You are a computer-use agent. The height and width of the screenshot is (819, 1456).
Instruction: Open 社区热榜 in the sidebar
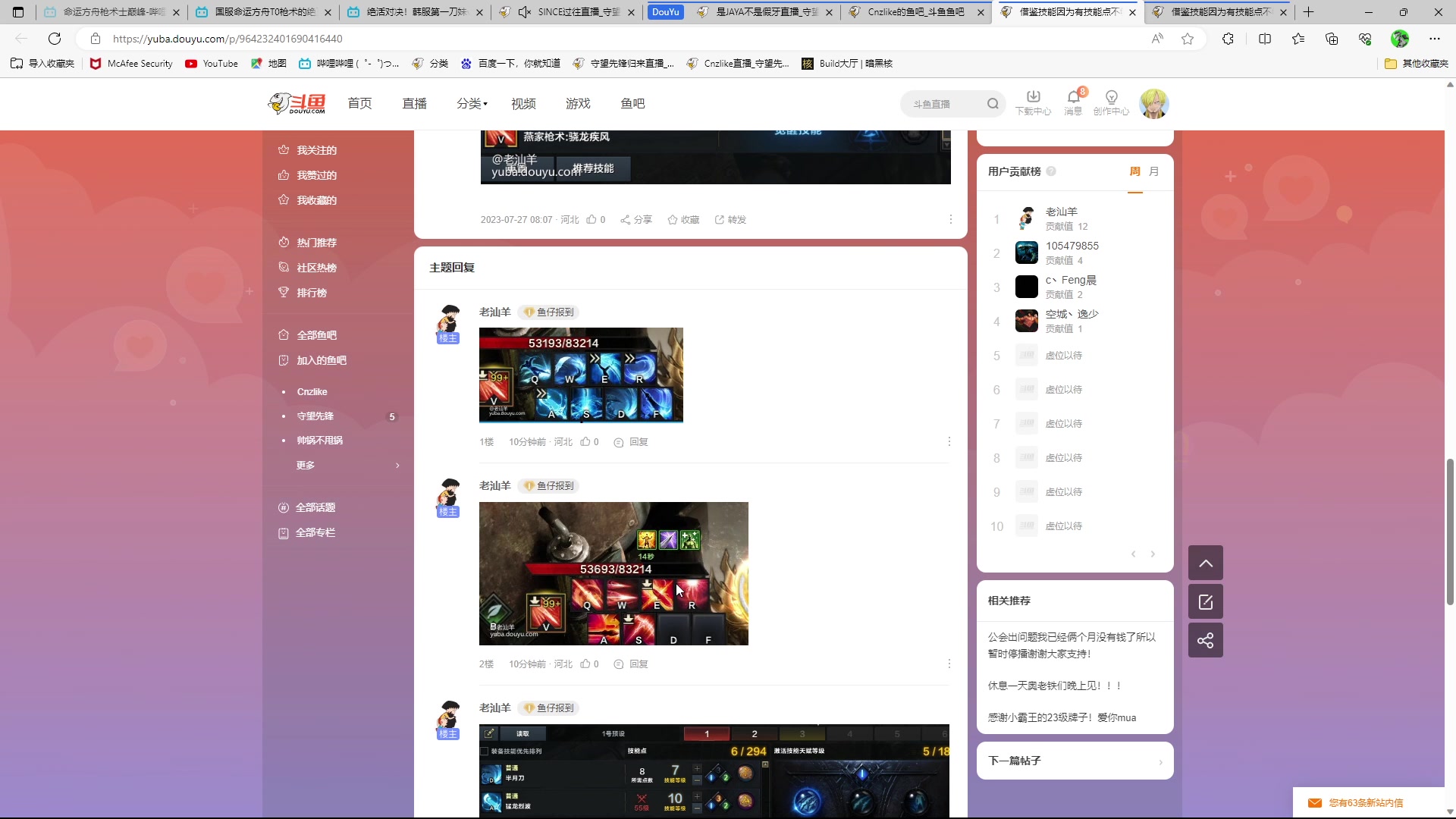pos(316,268)
